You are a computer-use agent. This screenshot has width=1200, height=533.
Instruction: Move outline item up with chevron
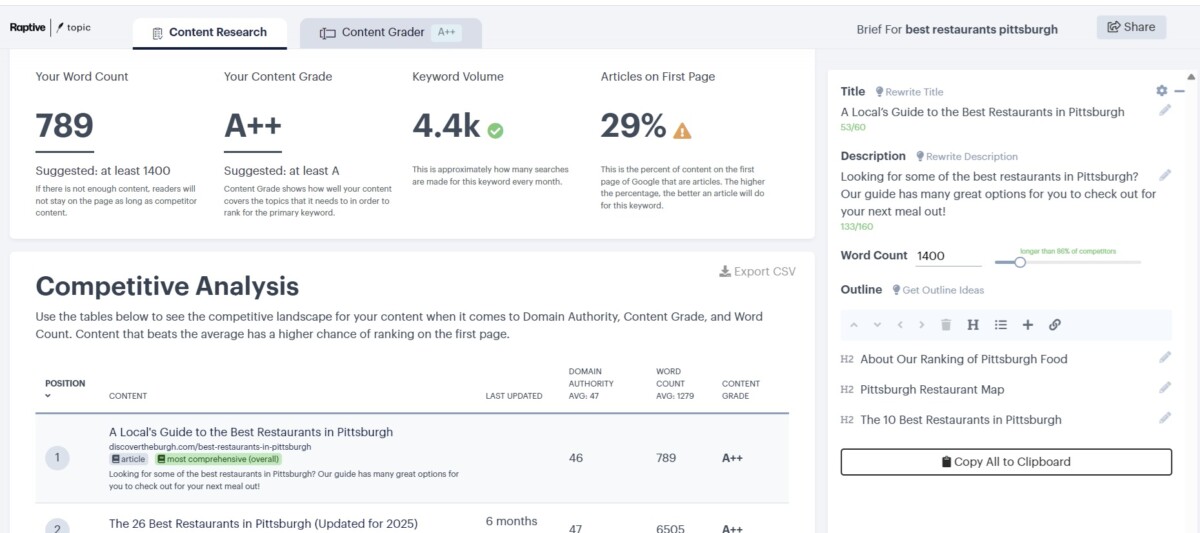(854, 325)
